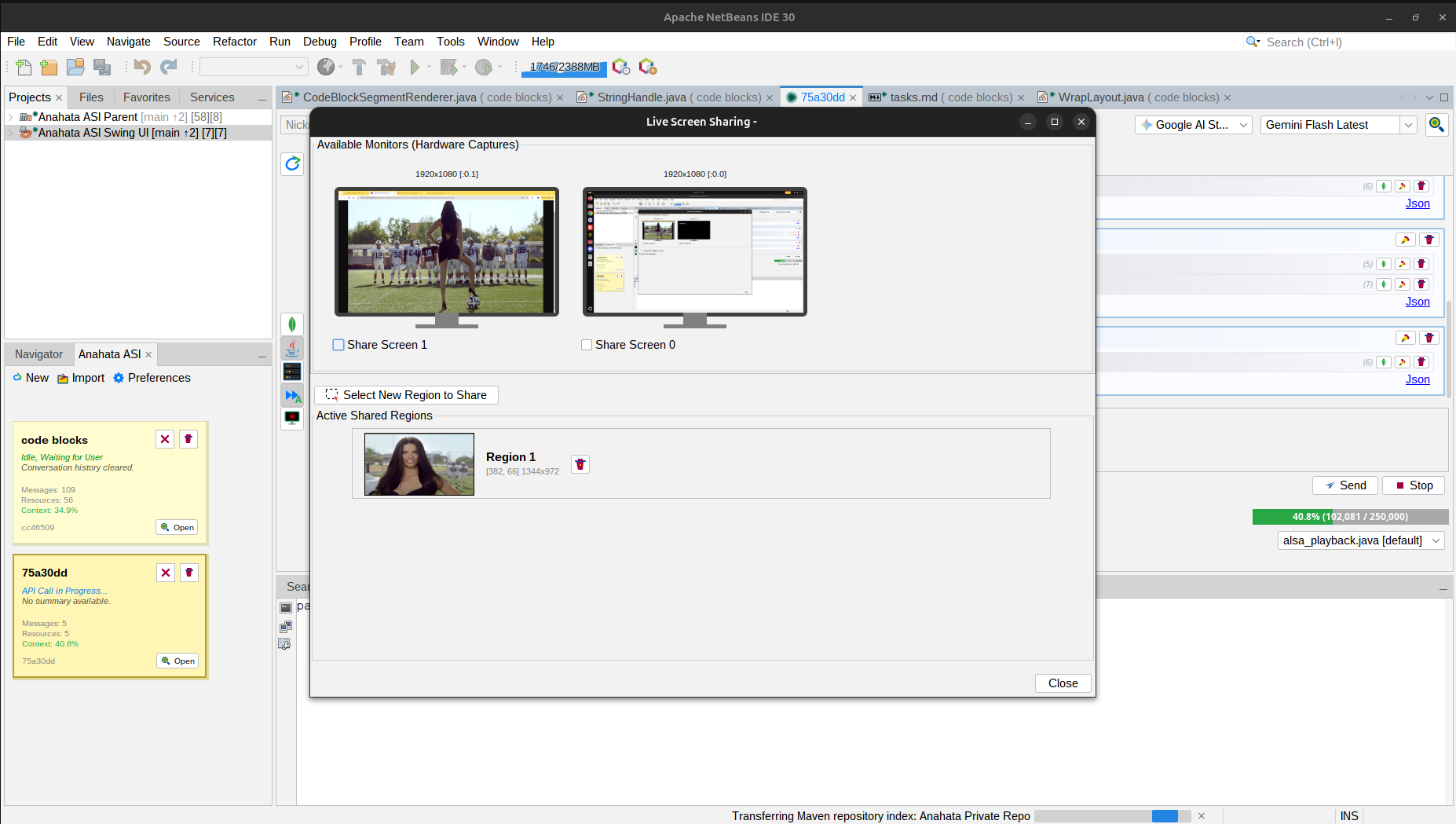Click memory usage garbage collect indicator
The image size is (1456, 824).
click(564, 68)
